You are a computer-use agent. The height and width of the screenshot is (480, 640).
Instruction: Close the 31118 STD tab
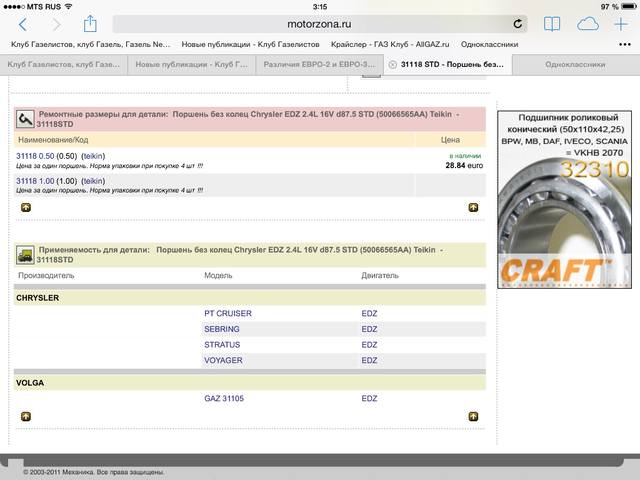pyautogui.click(x=392, y=64)
